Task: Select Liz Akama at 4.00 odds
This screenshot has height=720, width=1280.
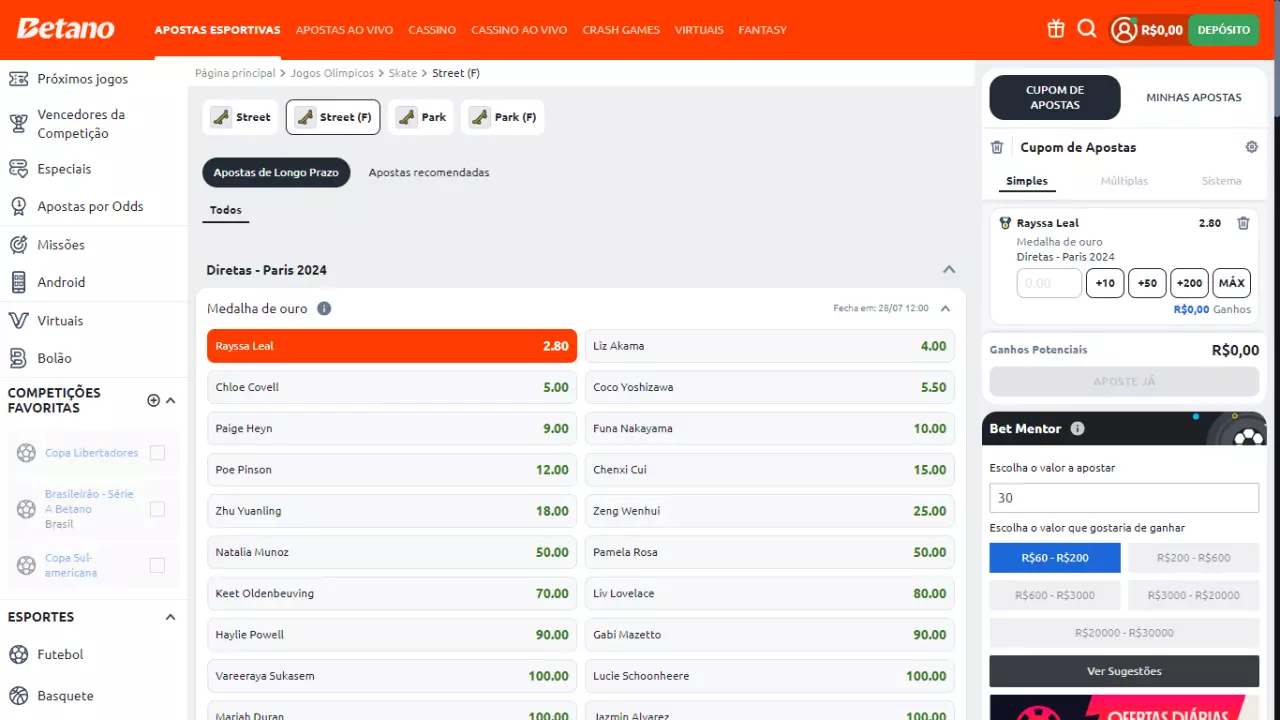Action: tap(770, 346)
